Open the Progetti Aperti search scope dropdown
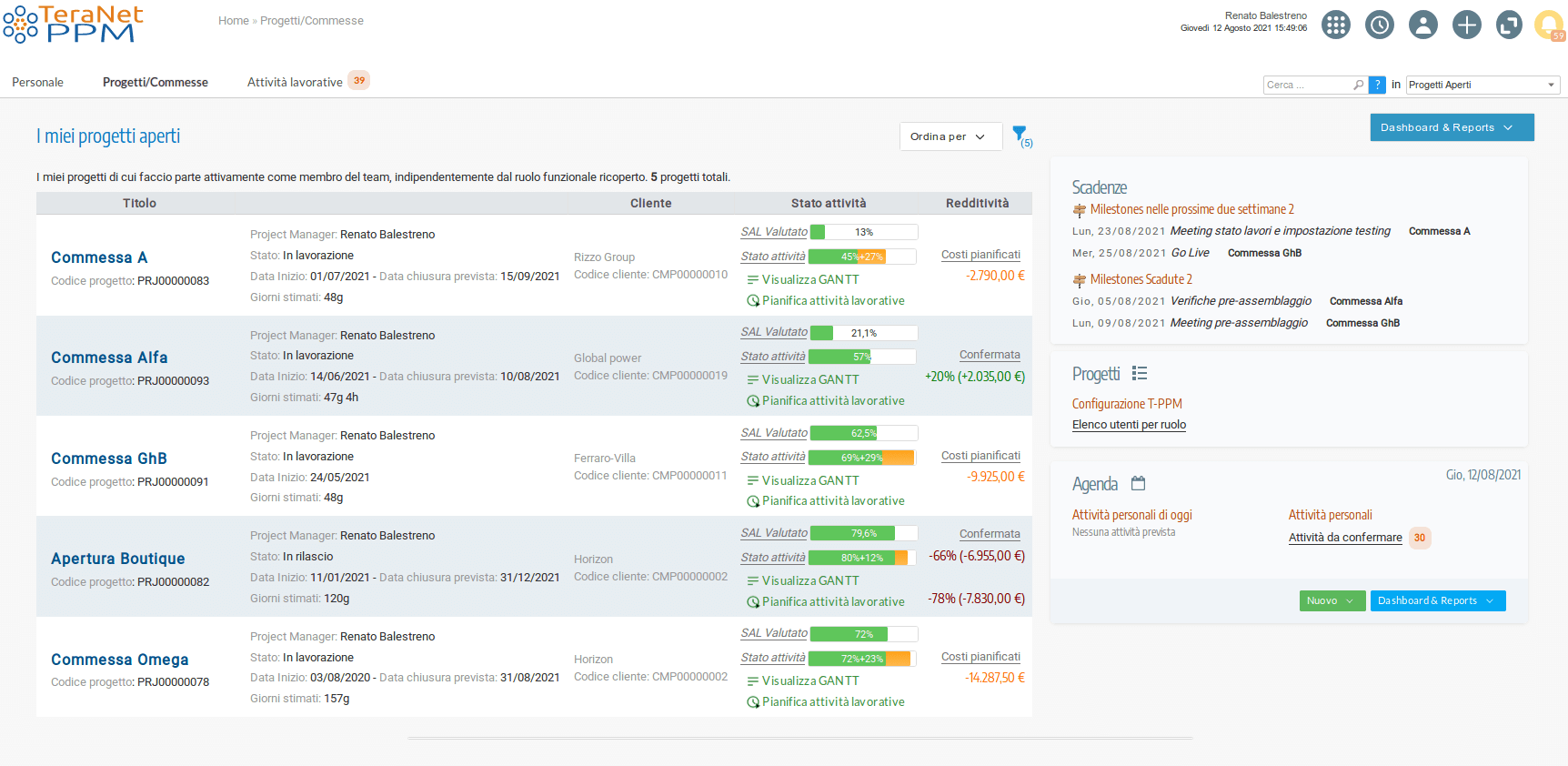The height and width of the screenshot is (766, 1568). (1483, 85)
